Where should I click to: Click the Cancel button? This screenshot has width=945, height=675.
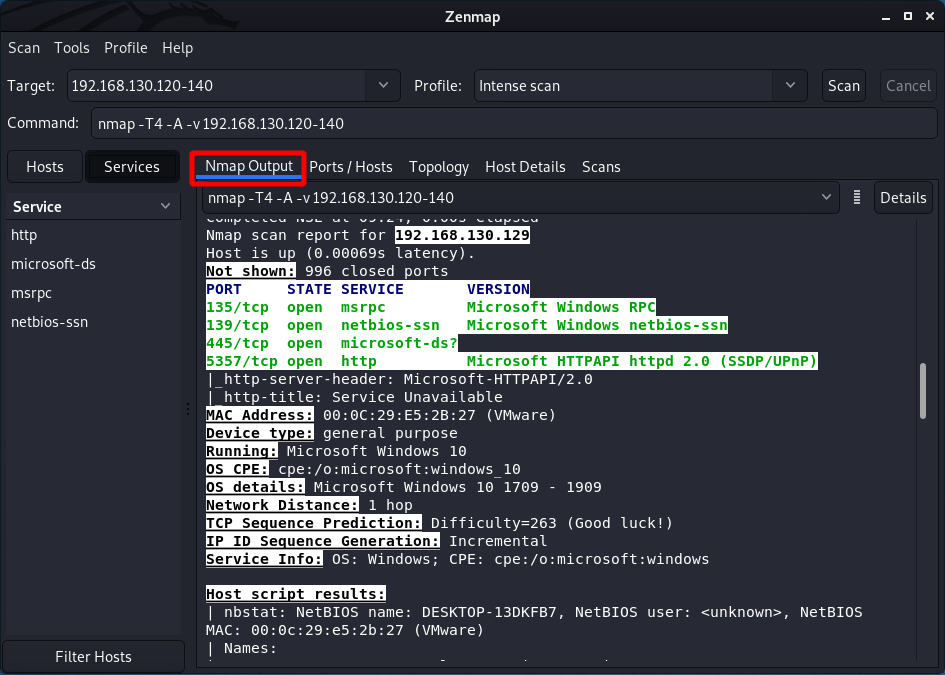[908, 86]
